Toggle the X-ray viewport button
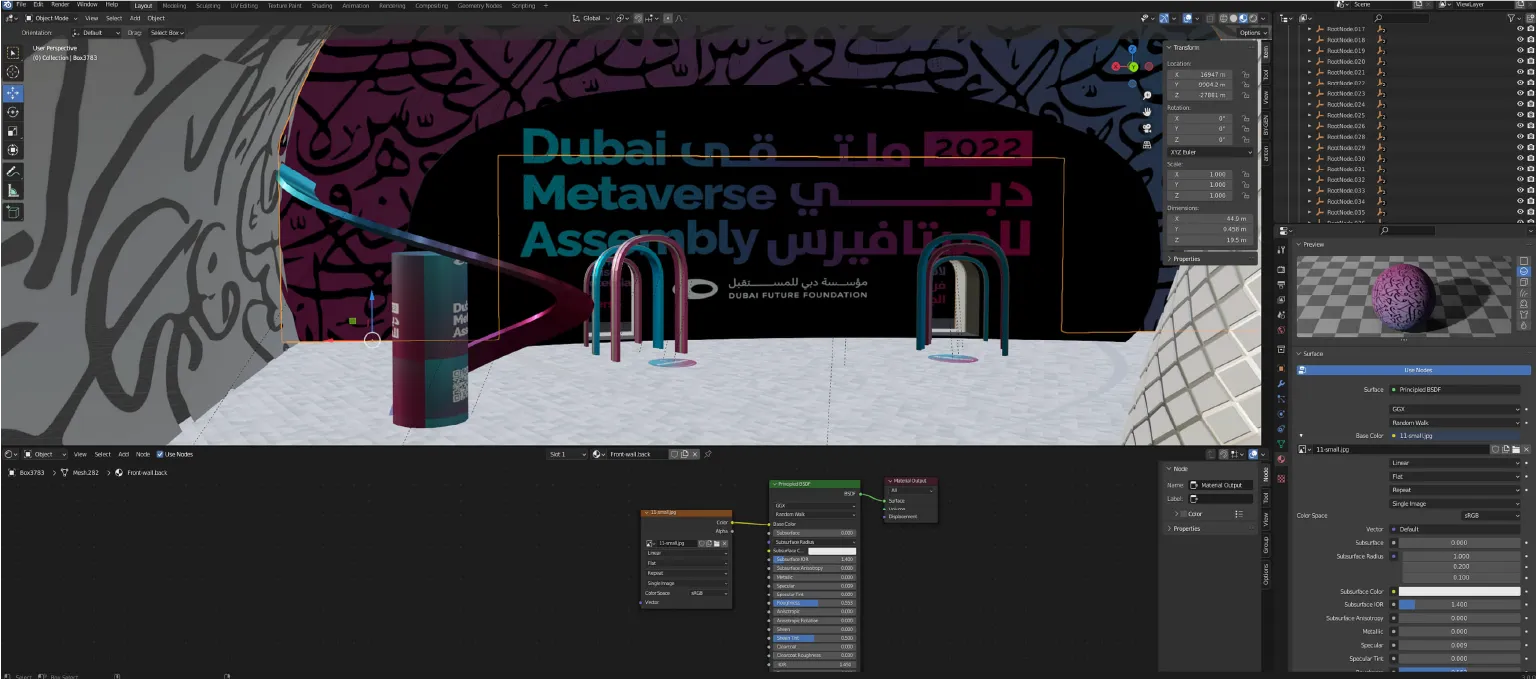 click(x=1211, y=18)
